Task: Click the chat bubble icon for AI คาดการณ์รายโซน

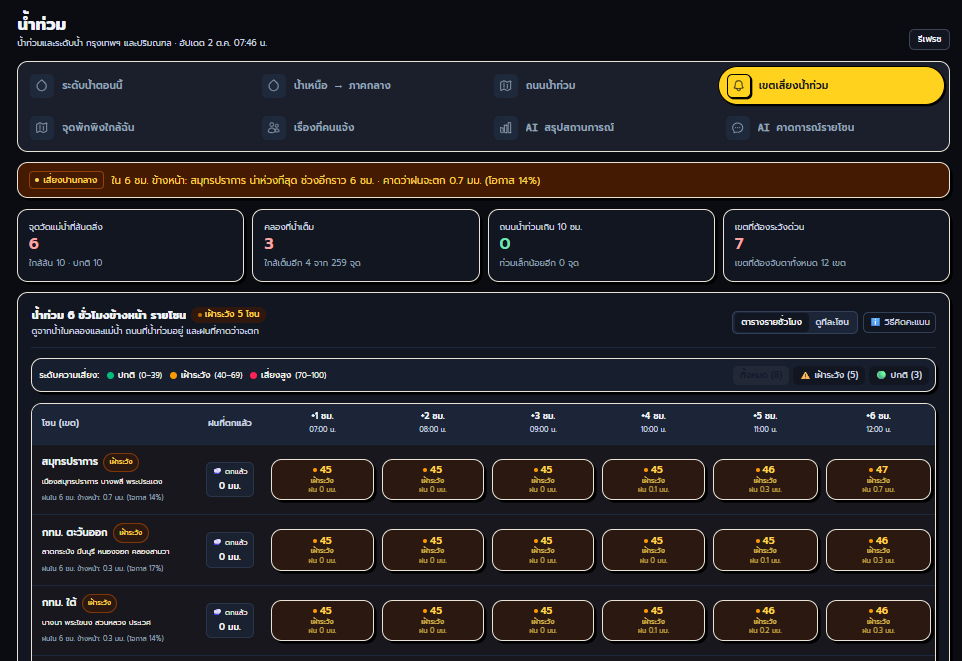Action: (737, 128)
